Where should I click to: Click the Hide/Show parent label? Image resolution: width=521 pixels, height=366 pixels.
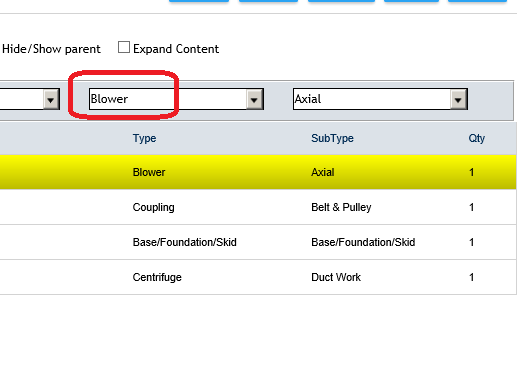(x=51, y=49)
